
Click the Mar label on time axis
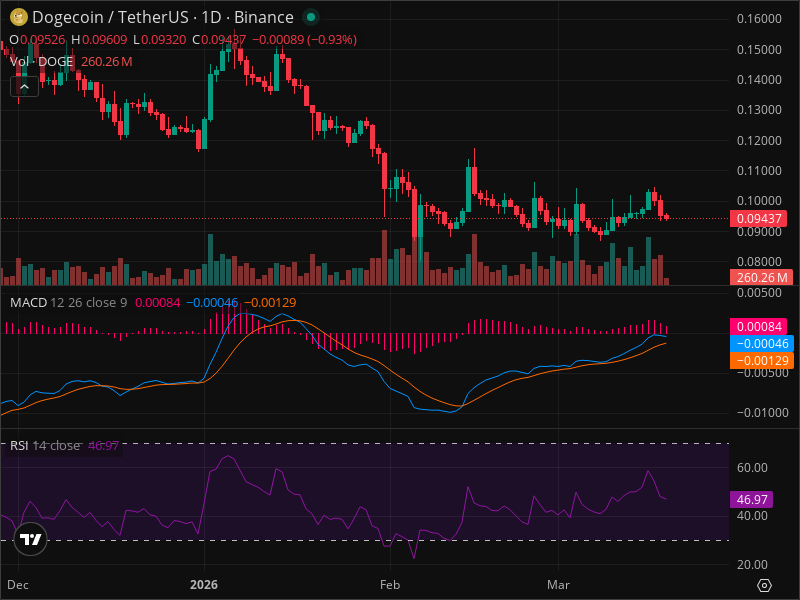click(558, 585)
